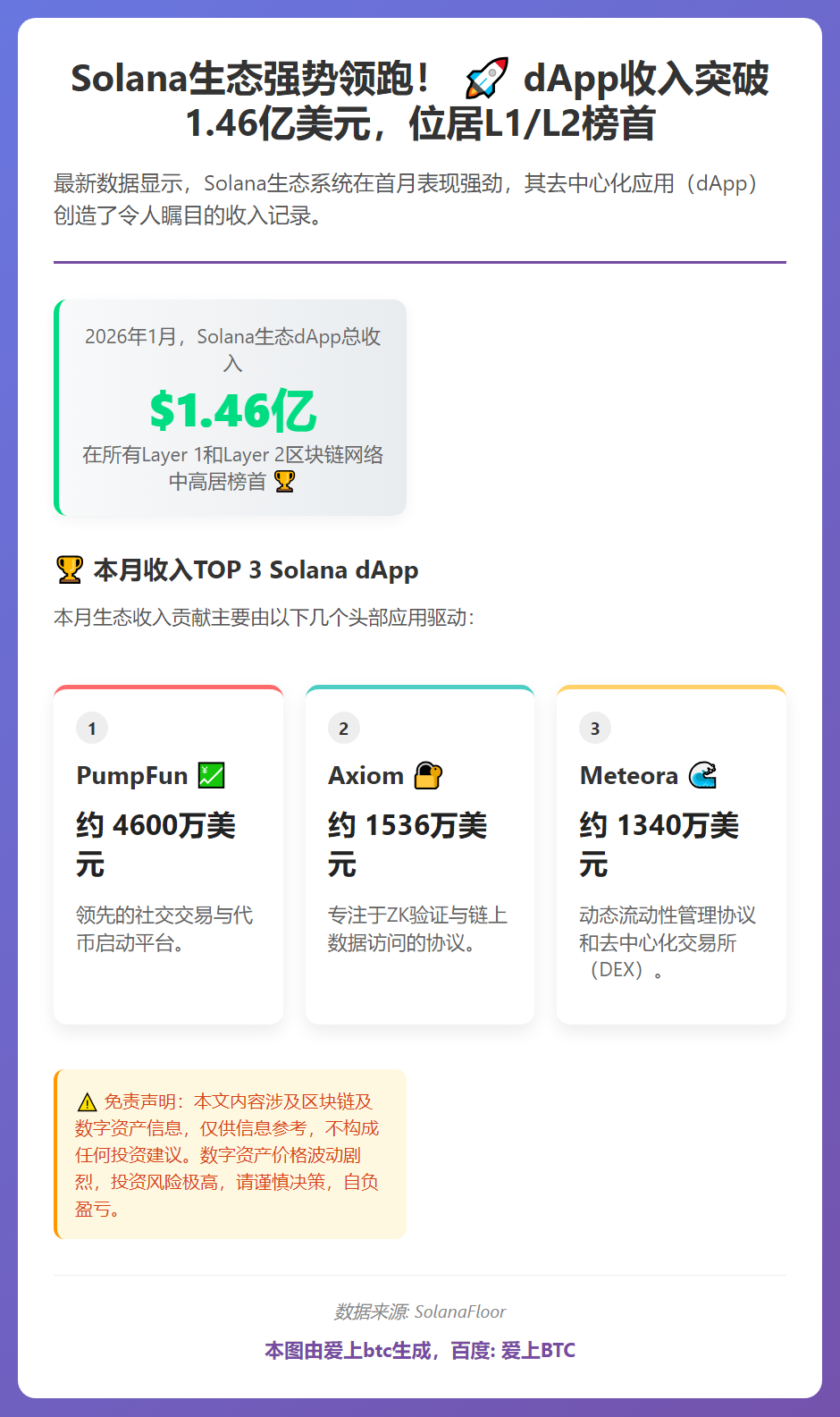Viewport: 840px width, 1417px height.
Task: Click the 在所有Layer 1和Layer 2 caption
Action: click(x=232, y=468)
